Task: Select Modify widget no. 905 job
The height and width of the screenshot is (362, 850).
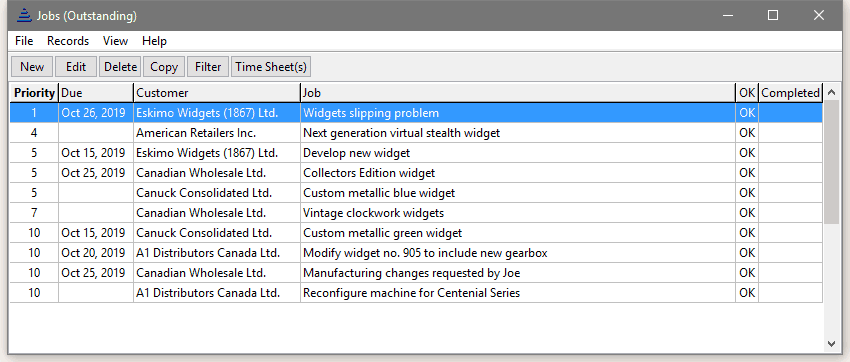Action: (416, 253)
